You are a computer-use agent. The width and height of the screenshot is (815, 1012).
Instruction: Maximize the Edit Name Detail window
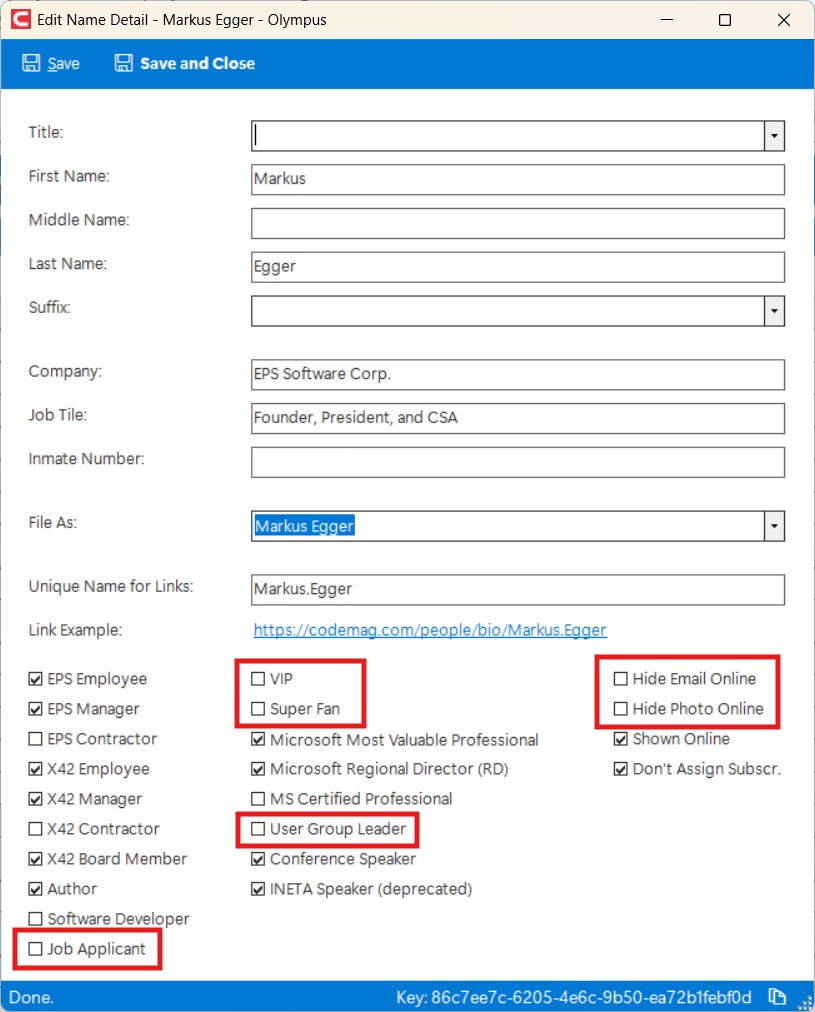point(725,20)
